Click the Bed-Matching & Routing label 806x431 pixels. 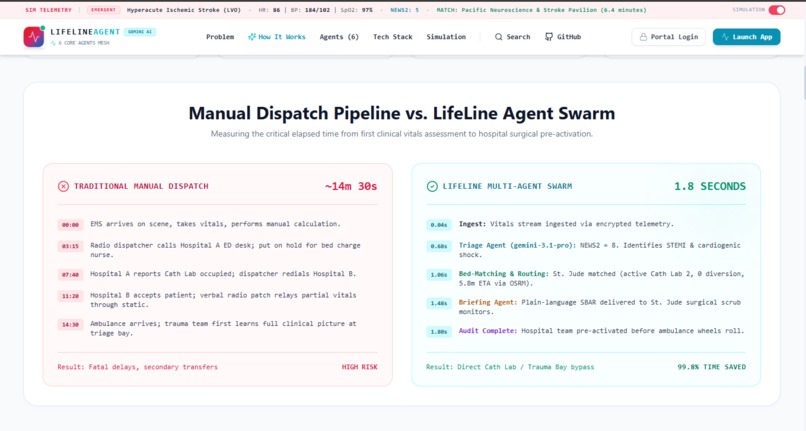(504, 274)
